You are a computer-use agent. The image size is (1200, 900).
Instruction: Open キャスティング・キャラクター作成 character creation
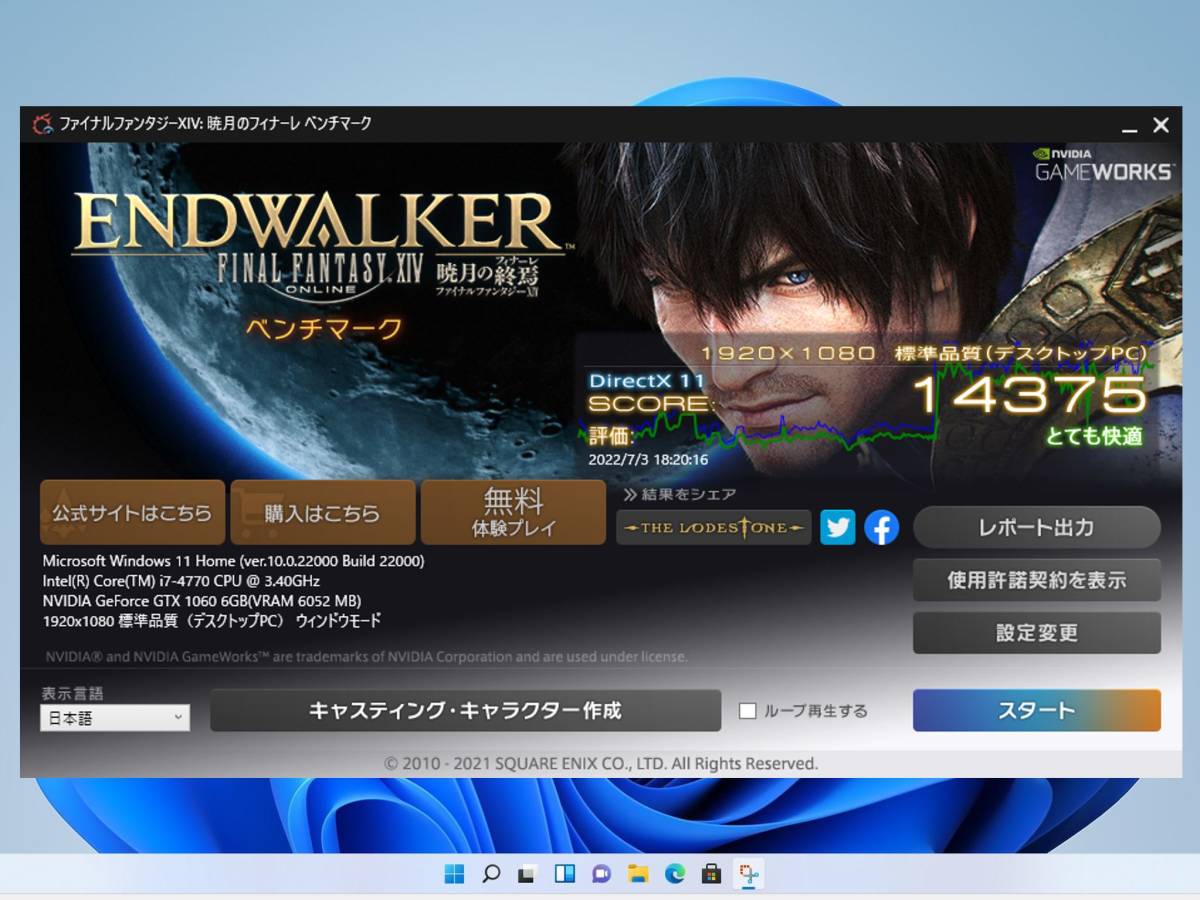coord(465,710)
